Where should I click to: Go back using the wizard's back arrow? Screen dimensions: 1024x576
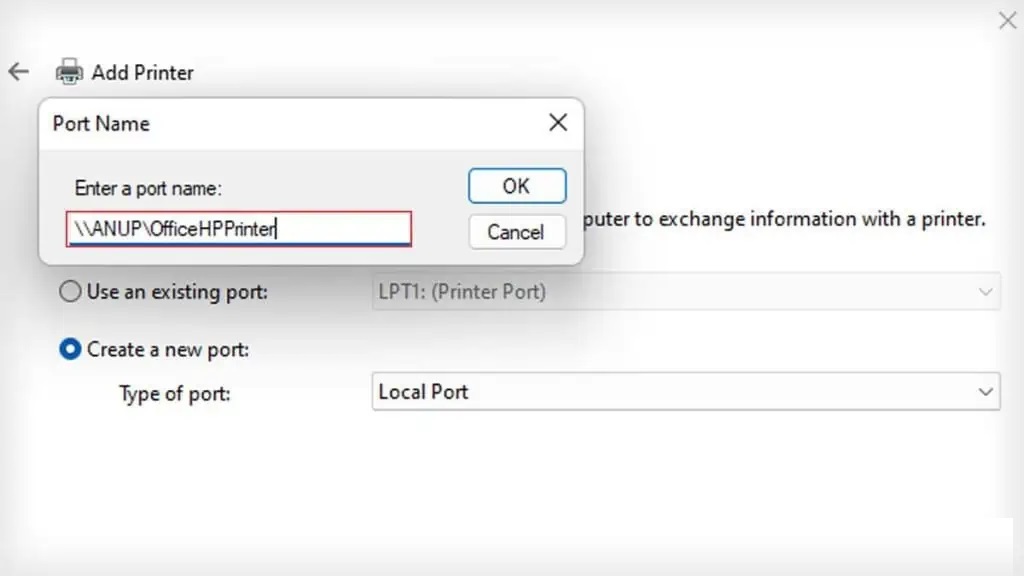18,71
